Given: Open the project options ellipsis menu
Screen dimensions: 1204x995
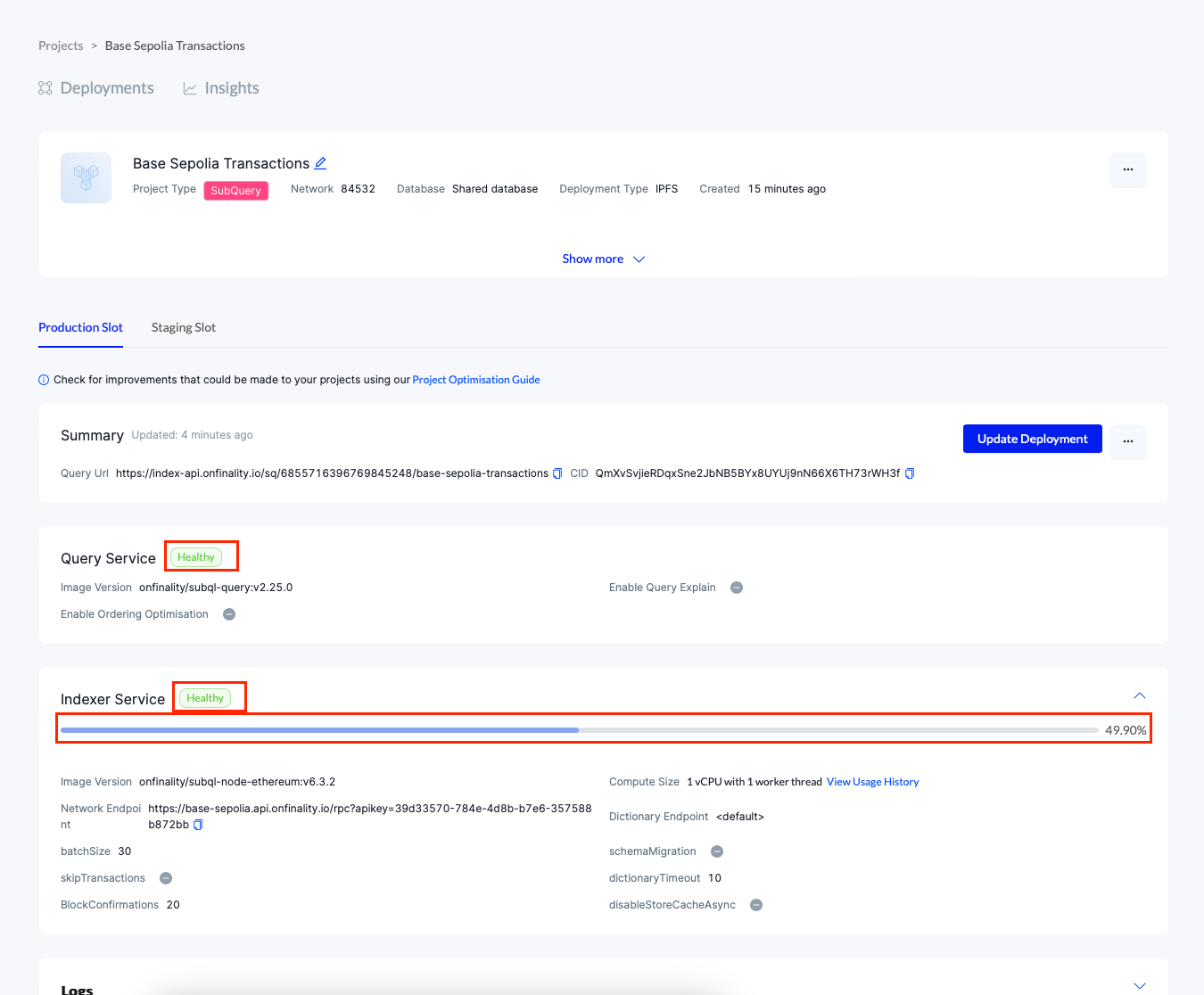Looking at the screenshot, I should 1127,169.
